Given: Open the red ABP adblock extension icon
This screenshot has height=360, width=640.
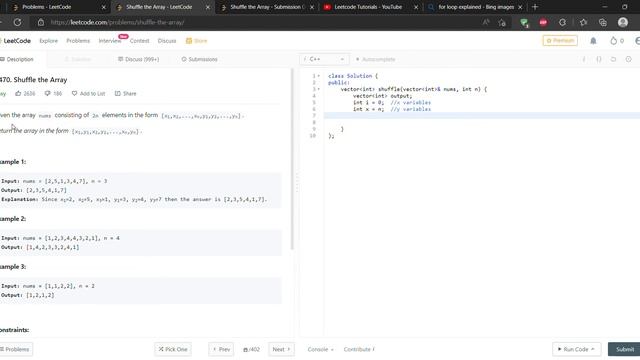Looking at the screenshot, I should pos(543,23).
